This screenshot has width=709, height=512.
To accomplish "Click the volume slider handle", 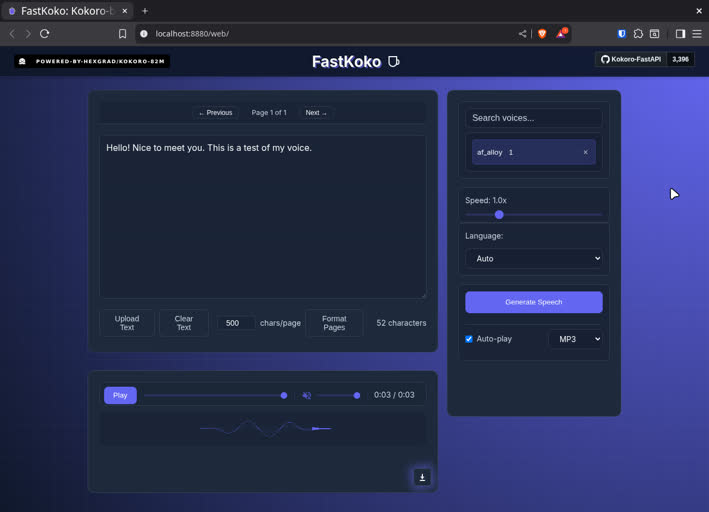I will [357, 396].
